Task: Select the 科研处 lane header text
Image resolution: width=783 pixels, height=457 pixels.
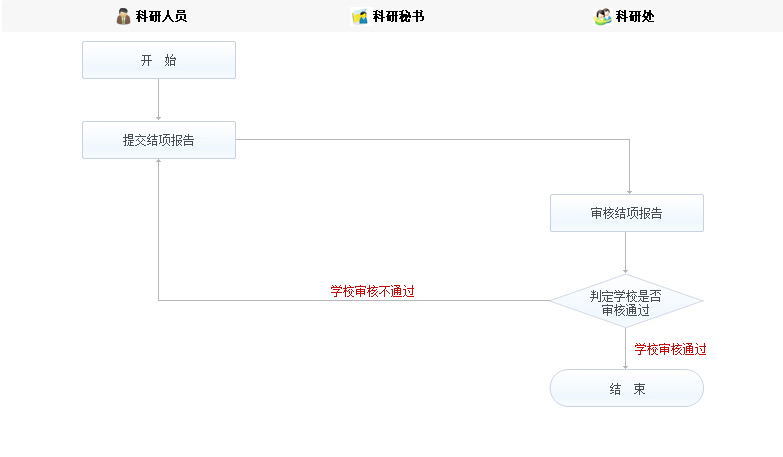Action: [635, 16]
